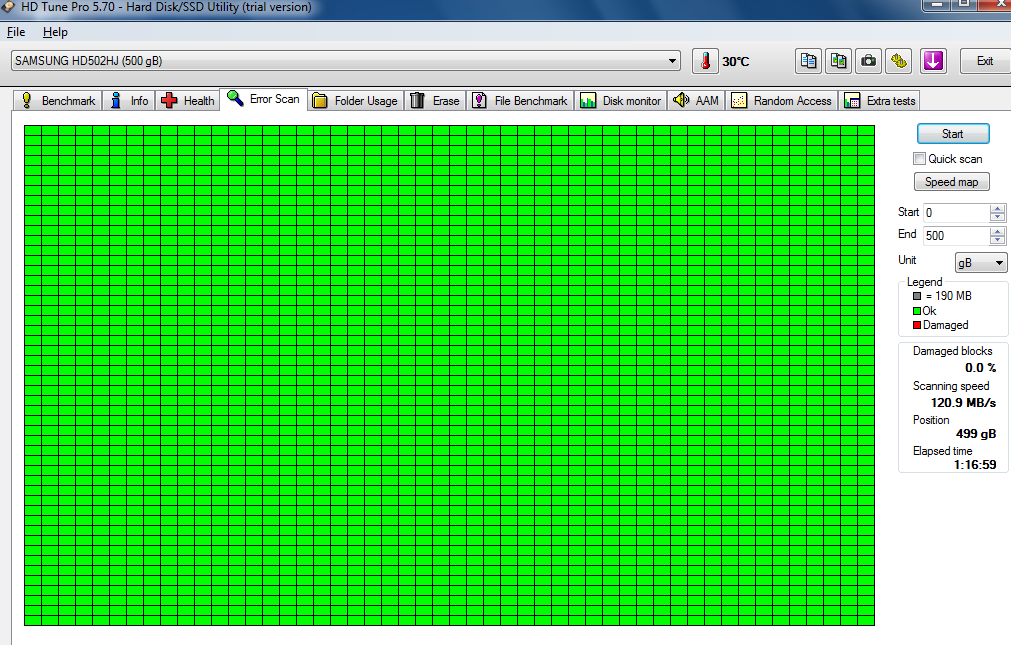Open the options gears icon

[x=899, y=61]
